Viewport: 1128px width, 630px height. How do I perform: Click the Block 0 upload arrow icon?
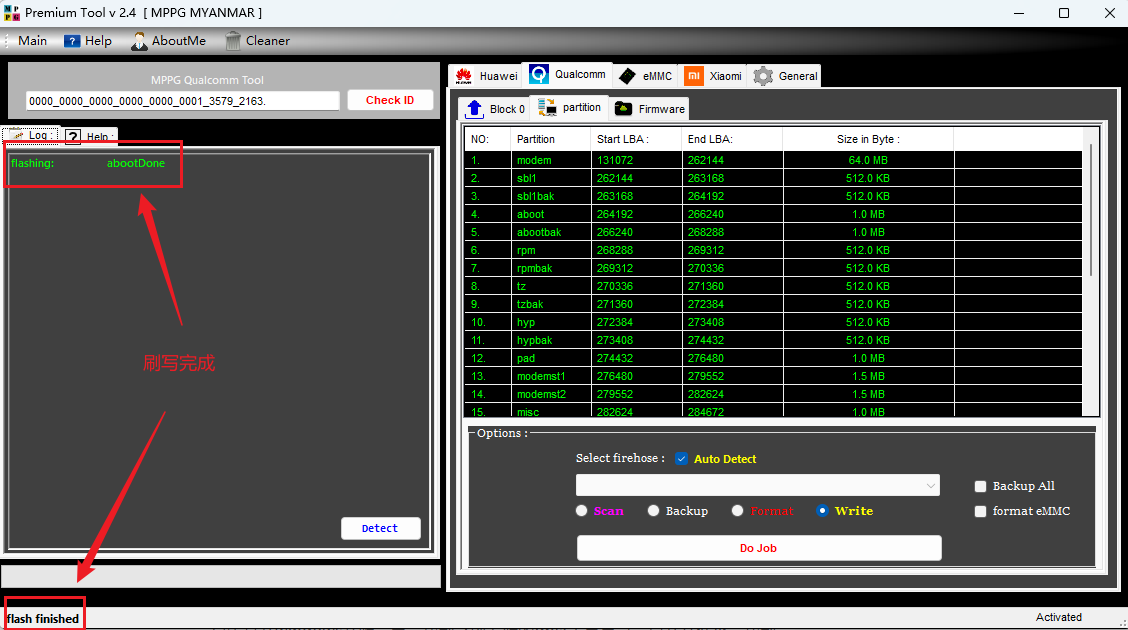(x=474, y=109)
